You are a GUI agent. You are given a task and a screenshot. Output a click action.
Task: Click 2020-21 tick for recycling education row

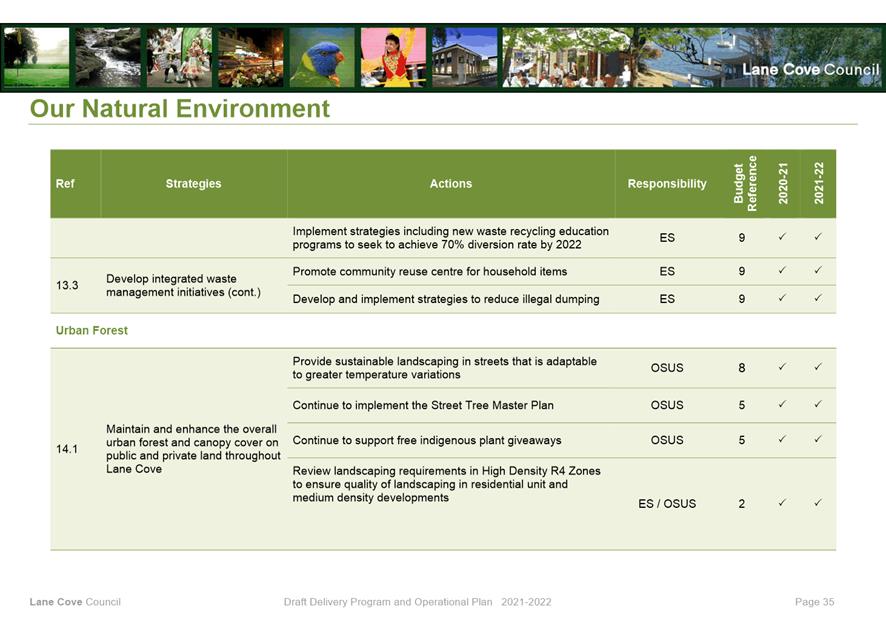[x=782, y=237]
